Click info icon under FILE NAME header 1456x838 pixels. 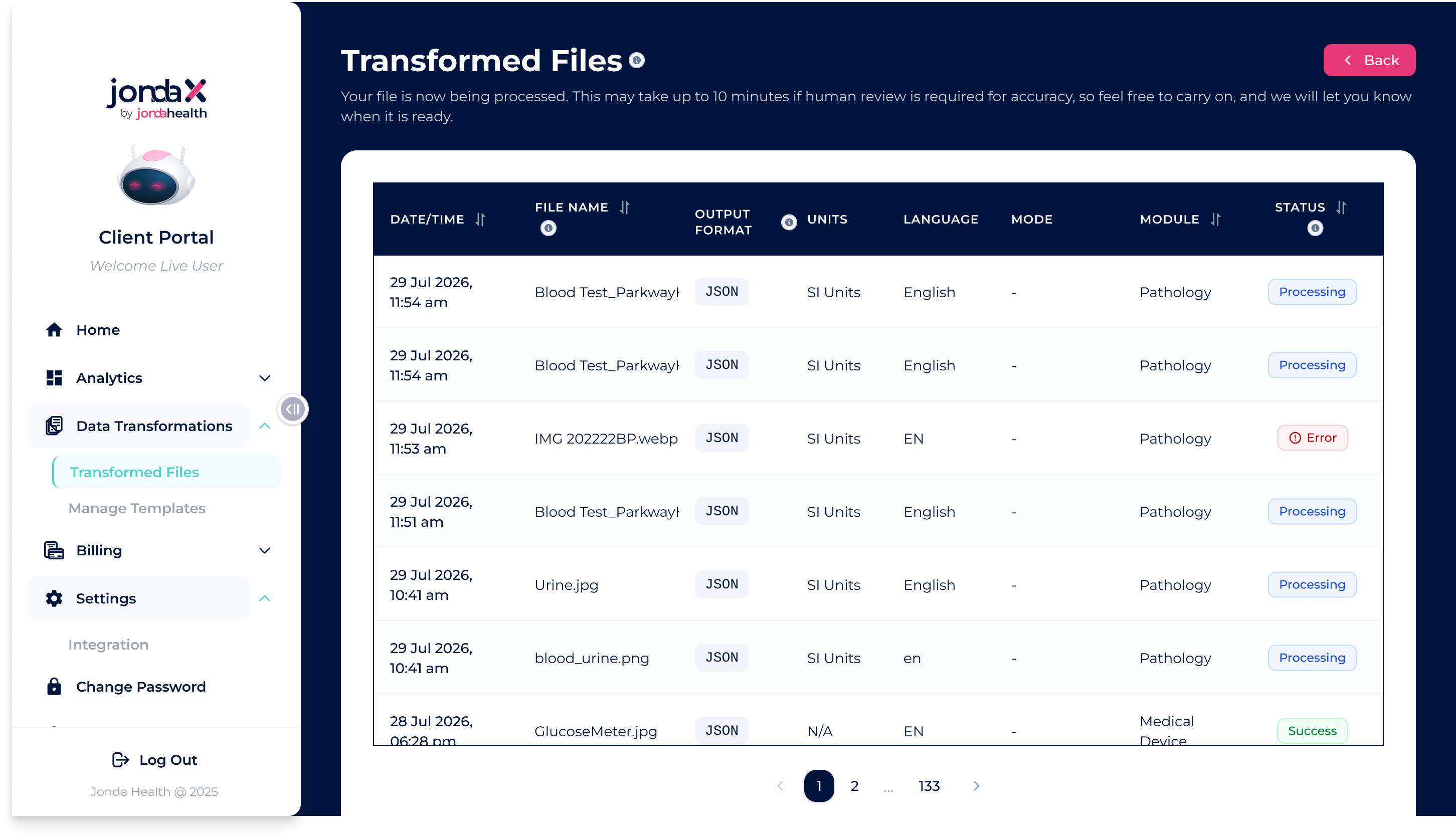(x=549, y=229)
